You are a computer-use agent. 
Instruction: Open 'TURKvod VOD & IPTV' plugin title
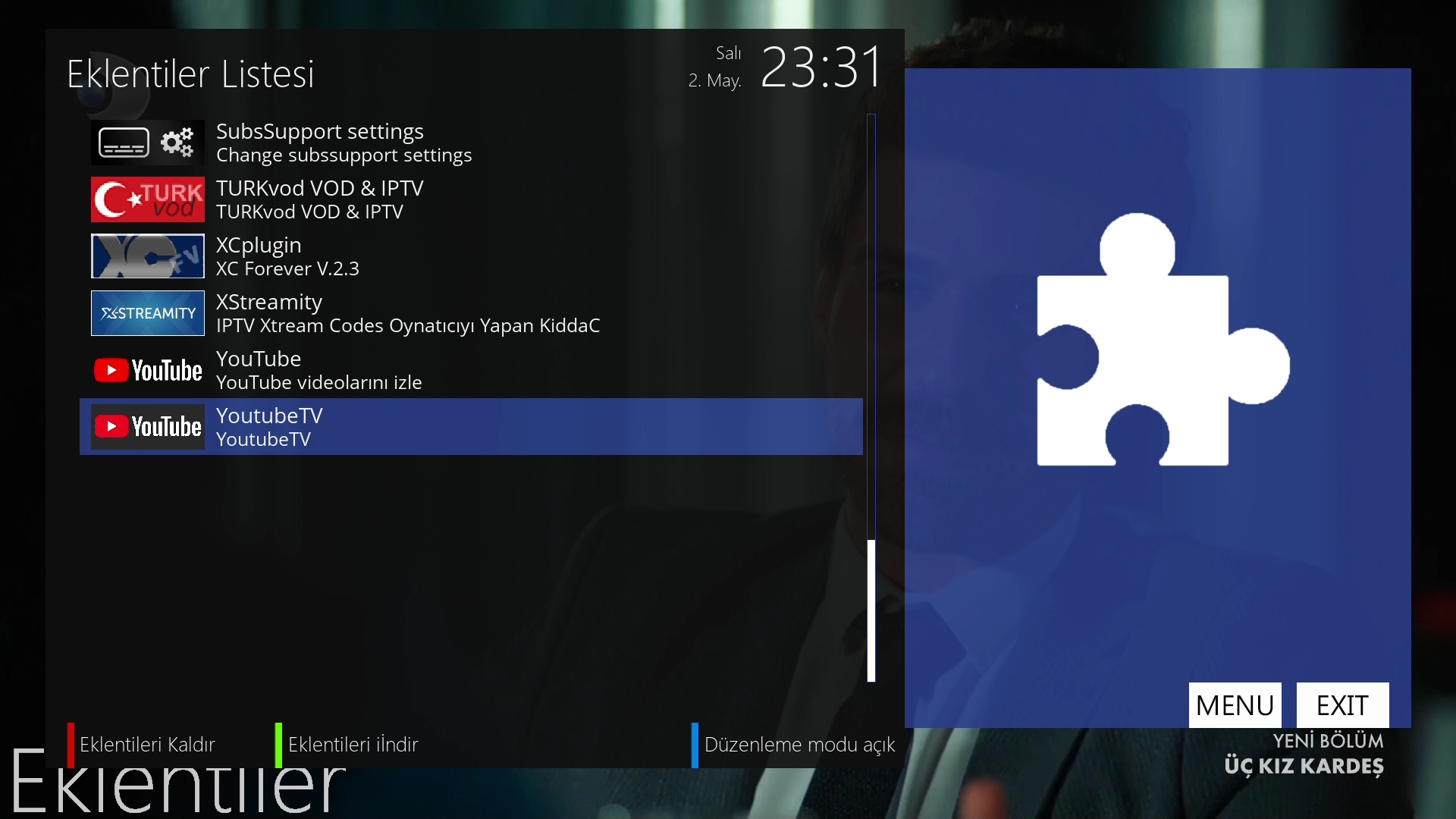click(320, 188)
